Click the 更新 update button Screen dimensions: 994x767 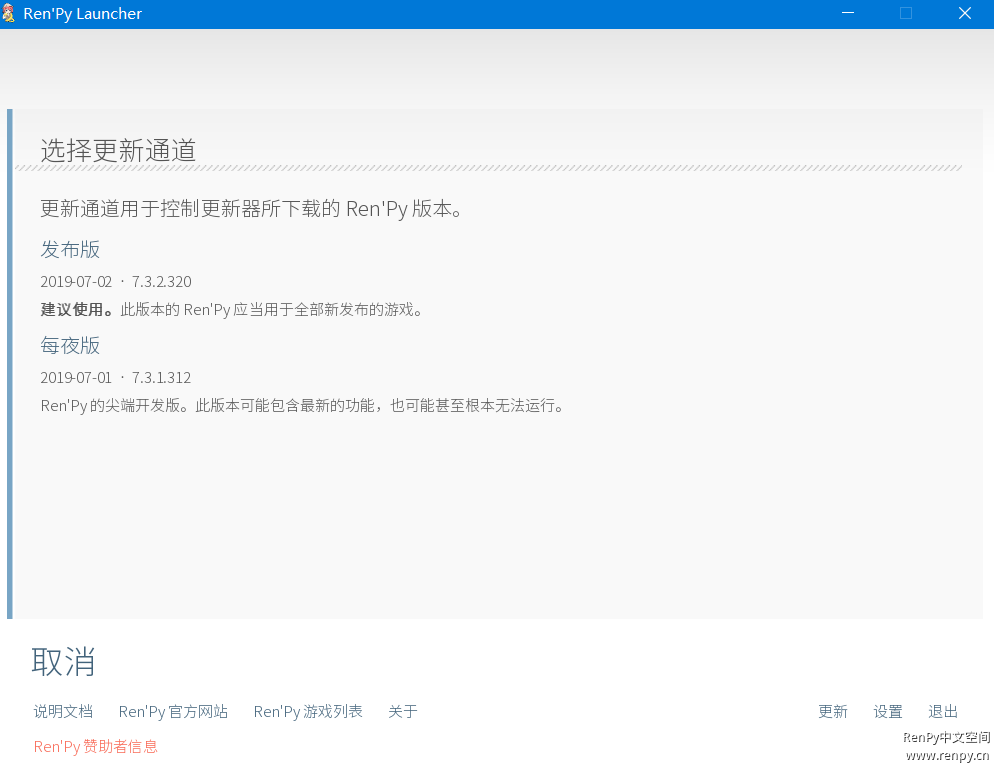click(833, 711)
